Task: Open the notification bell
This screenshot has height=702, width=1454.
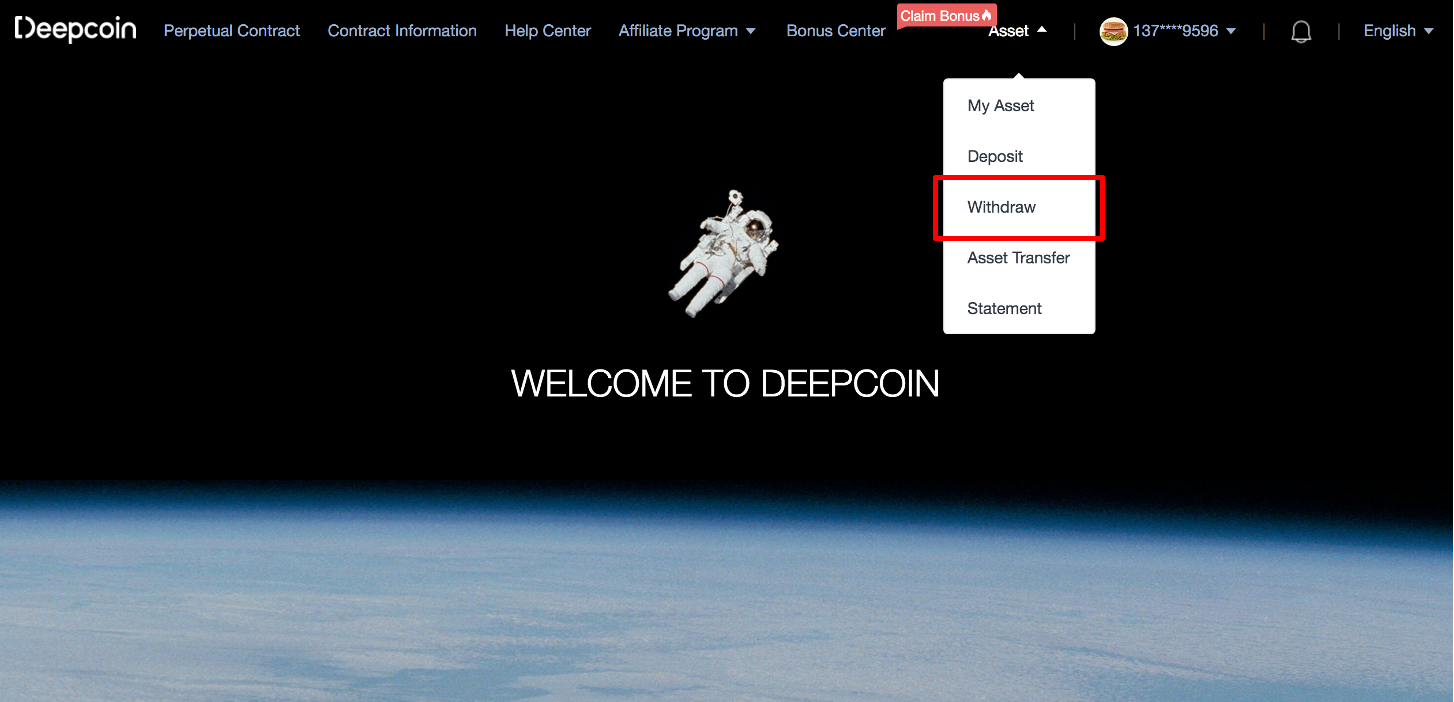Action: 1301,32
